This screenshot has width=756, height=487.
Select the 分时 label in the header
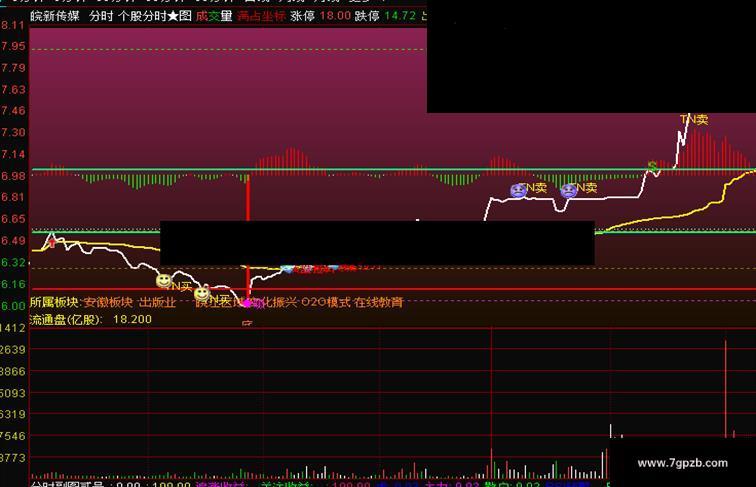coord(101,16)
